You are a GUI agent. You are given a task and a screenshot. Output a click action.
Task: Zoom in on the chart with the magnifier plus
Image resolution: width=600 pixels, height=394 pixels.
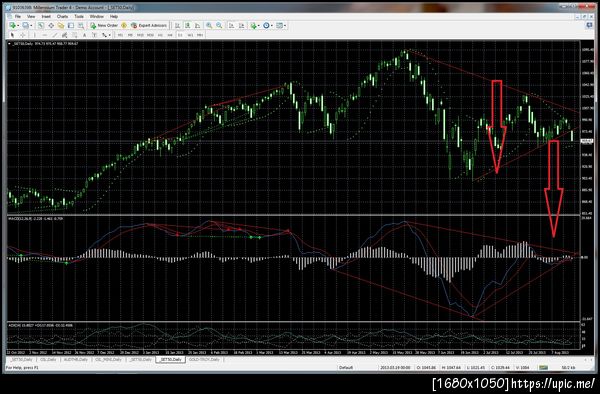pyautogui.click(x=209, y=26)
